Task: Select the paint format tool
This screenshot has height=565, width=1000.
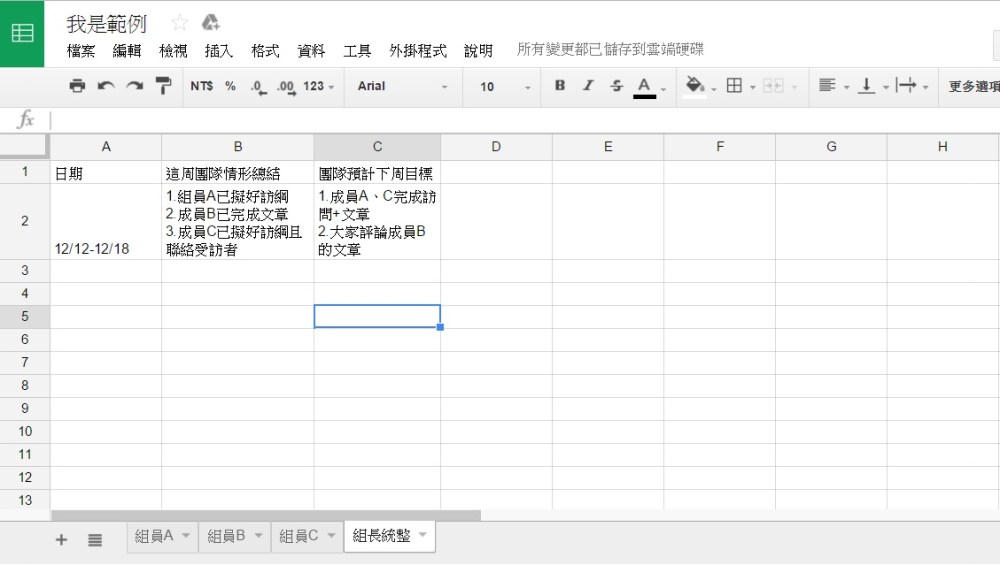Action: pyautogui.click(x=163, y=86)
